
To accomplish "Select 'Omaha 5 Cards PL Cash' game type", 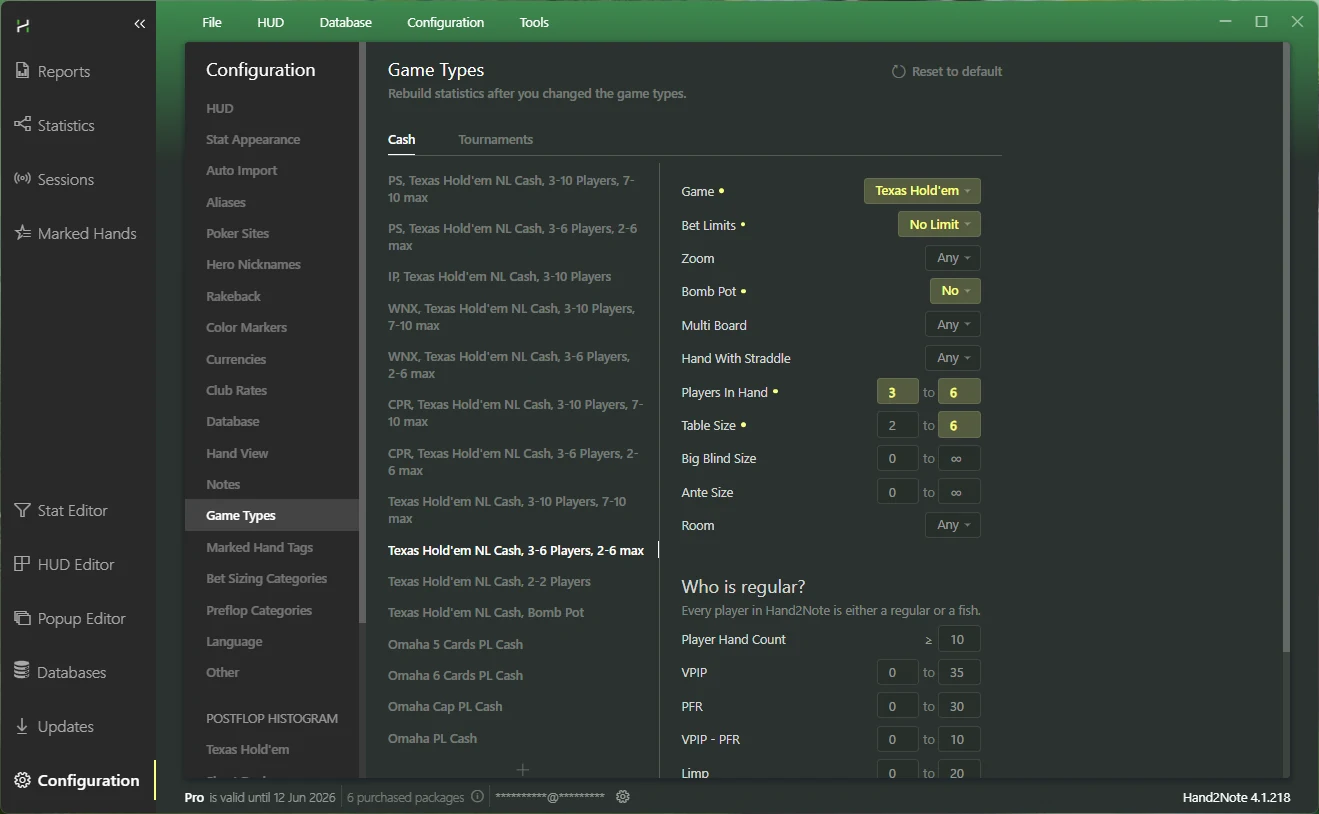I will [455, 645].
